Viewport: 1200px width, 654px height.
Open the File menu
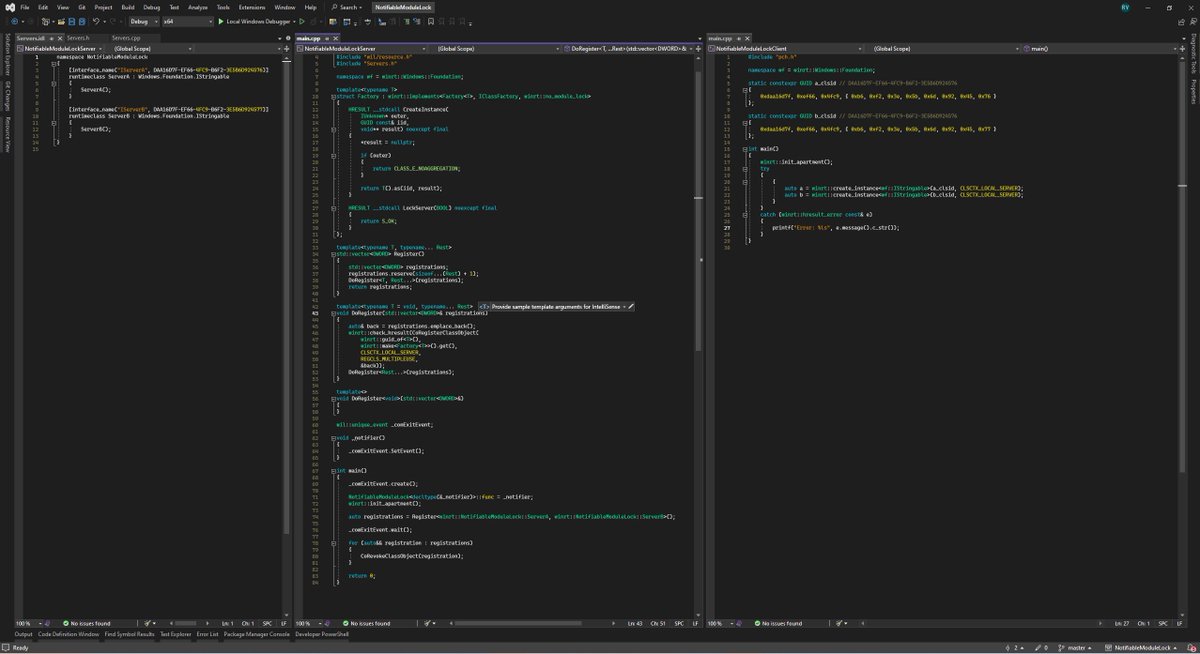tap(25, 7)
